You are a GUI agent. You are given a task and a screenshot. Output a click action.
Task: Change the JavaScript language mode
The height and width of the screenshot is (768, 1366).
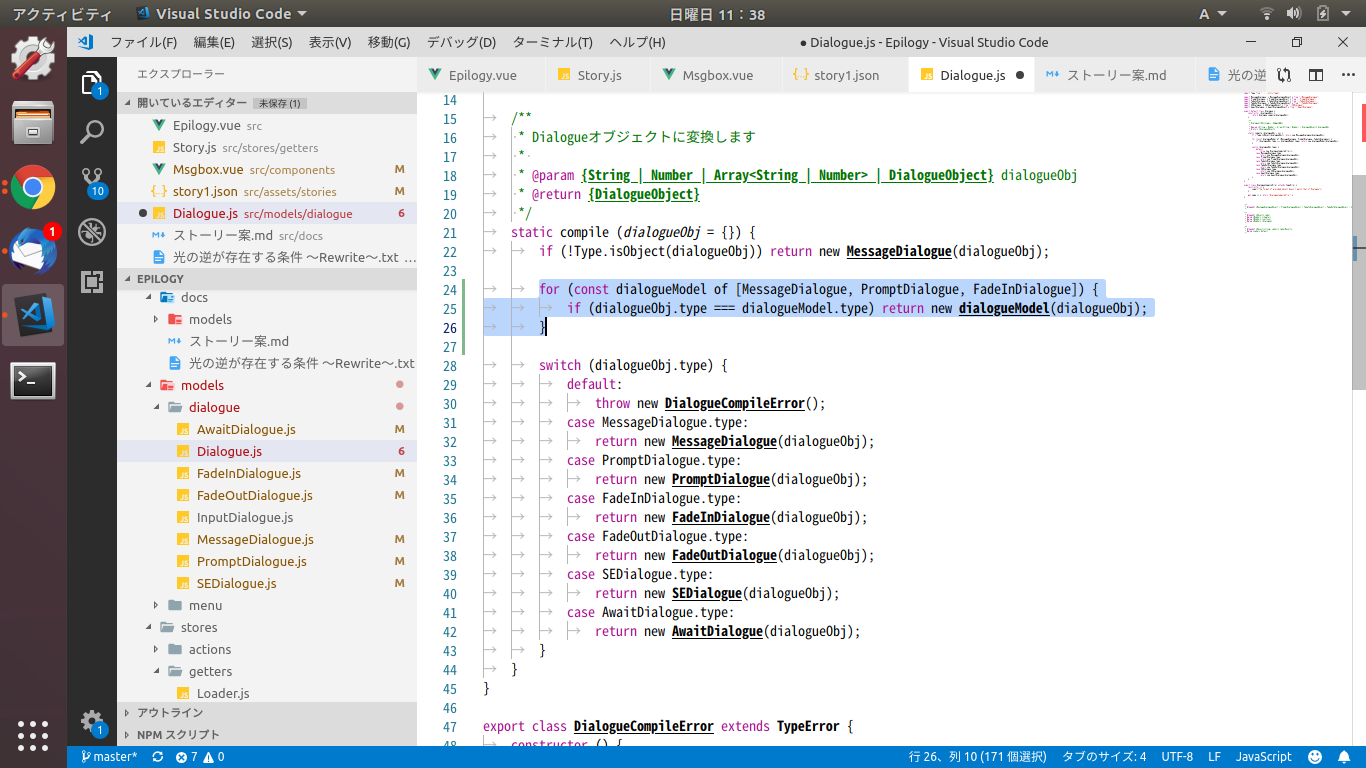(x=1263, y=757)
